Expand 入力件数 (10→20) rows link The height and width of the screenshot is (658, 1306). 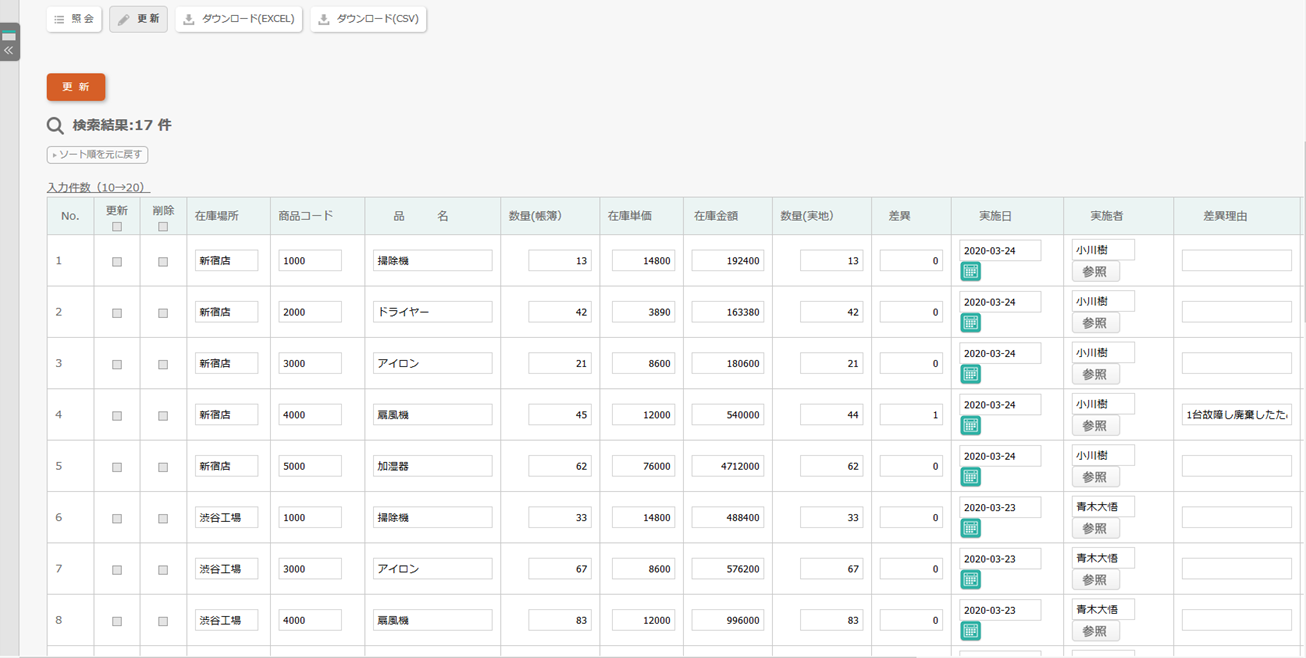pos(97,187)
